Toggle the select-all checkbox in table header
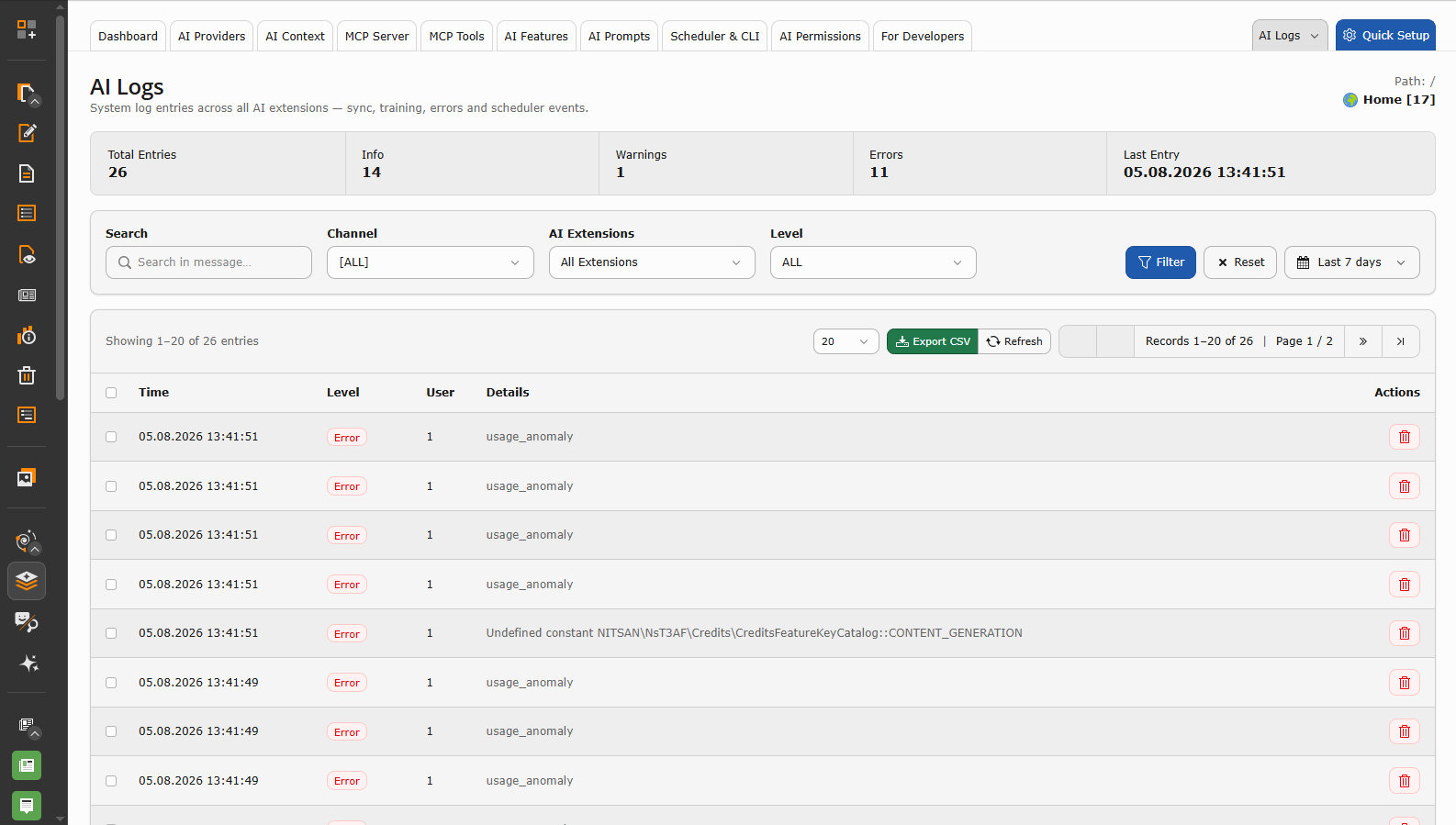The image size is (1456, 825). click(111, 393)
